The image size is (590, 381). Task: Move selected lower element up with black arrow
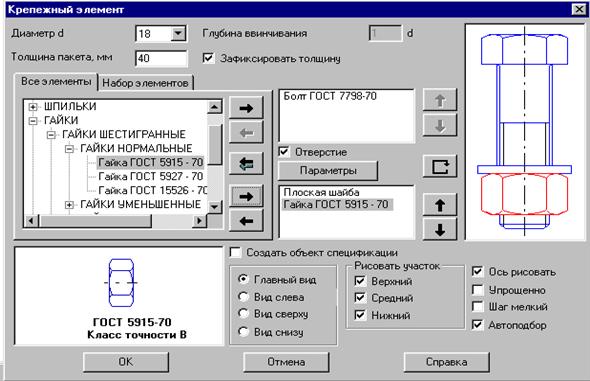[440, 205]
